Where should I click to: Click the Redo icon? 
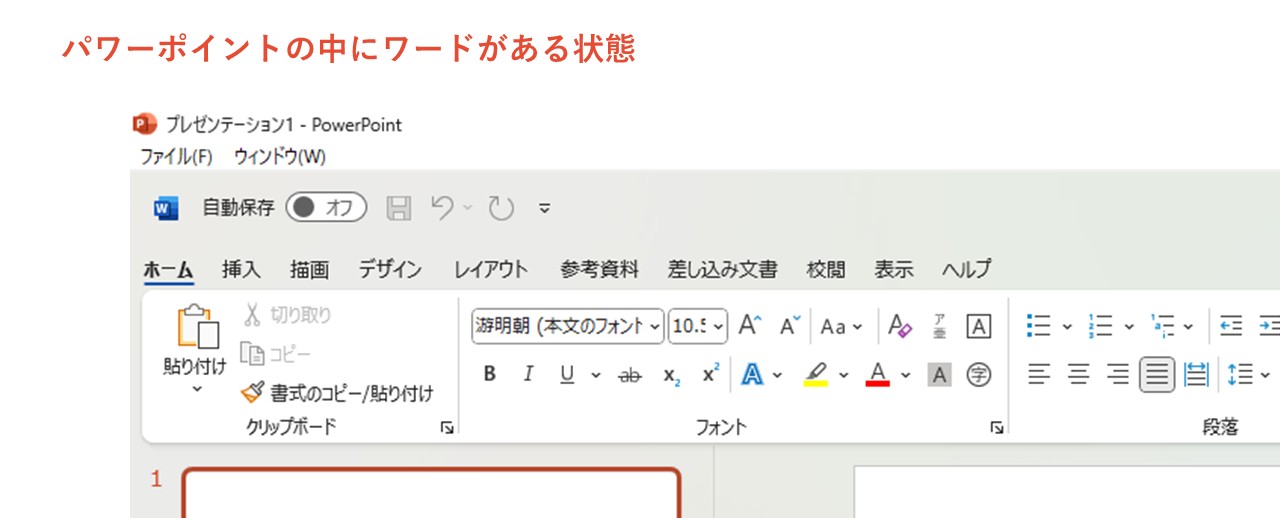click(501, 208)
